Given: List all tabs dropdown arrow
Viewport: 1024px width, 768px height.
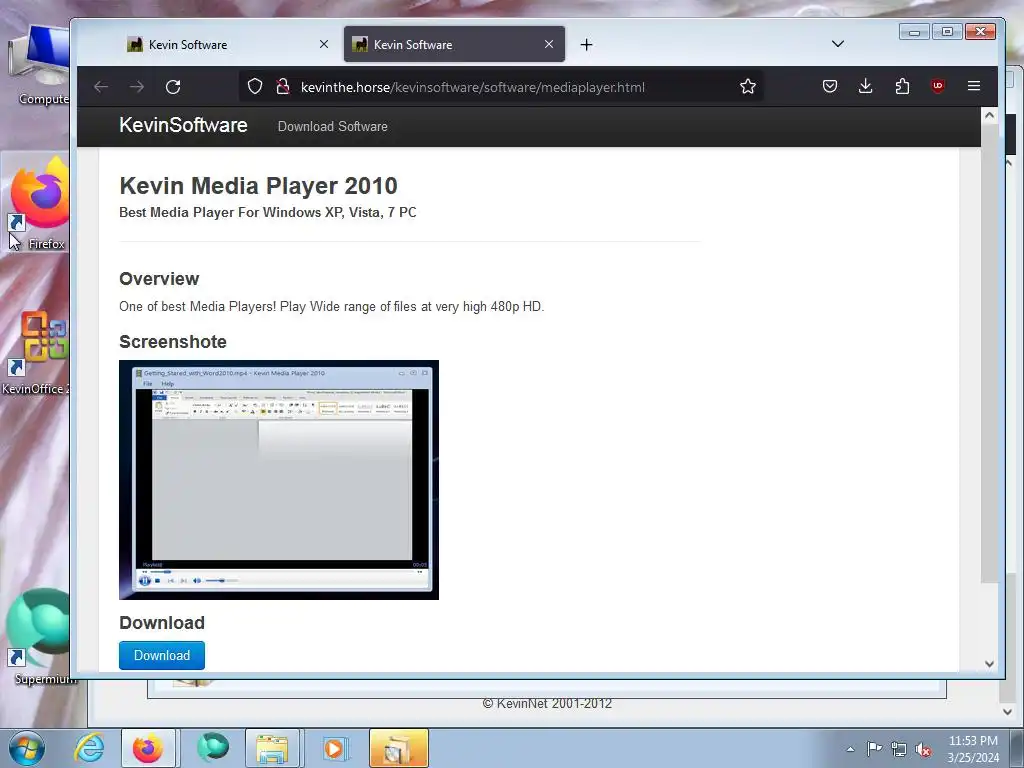Looking at the screenshot, I should point(838,44).
